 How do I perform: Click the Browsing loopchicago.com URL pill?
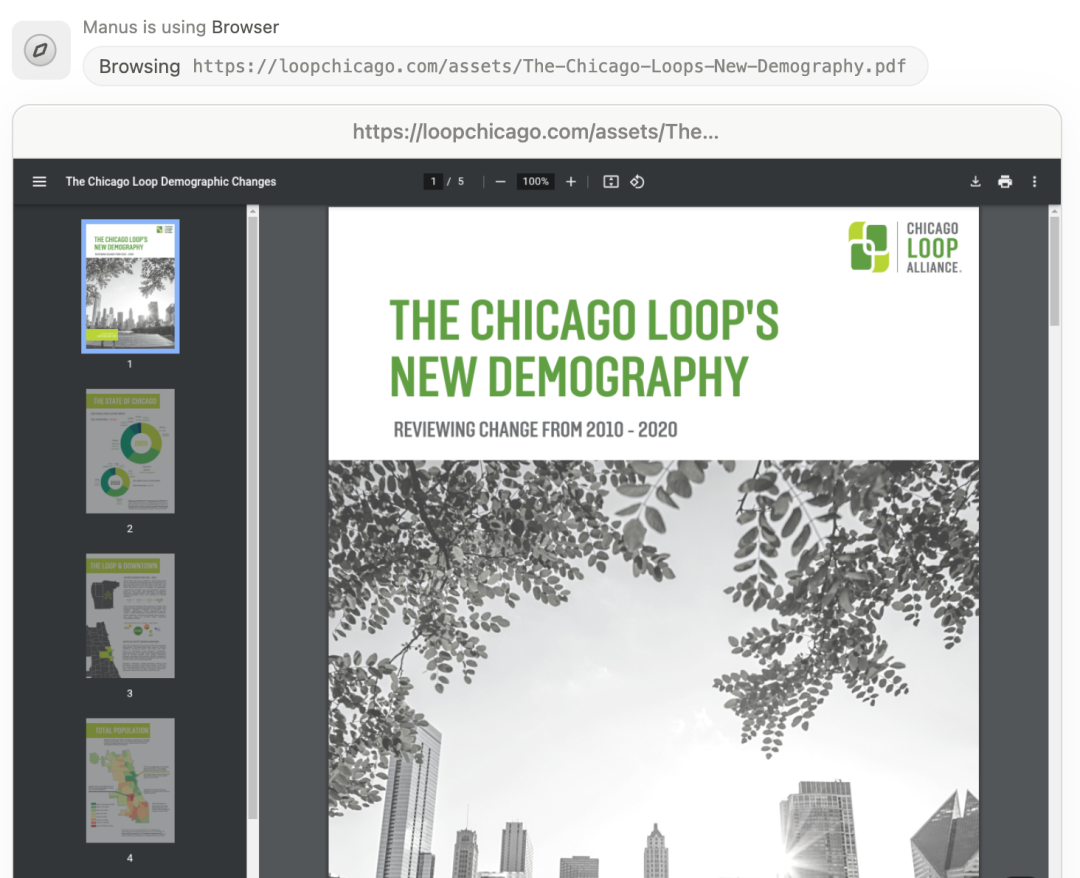click(x=505, y=67)
